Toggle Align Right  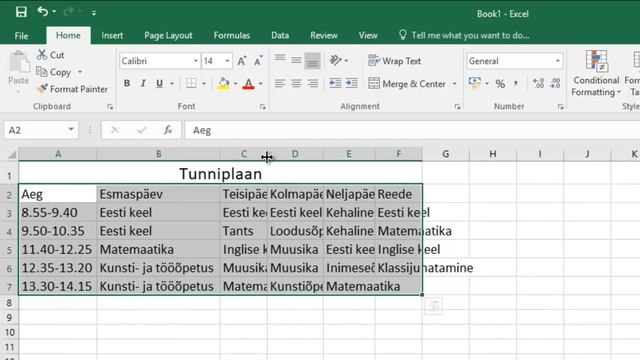[313, 83]
